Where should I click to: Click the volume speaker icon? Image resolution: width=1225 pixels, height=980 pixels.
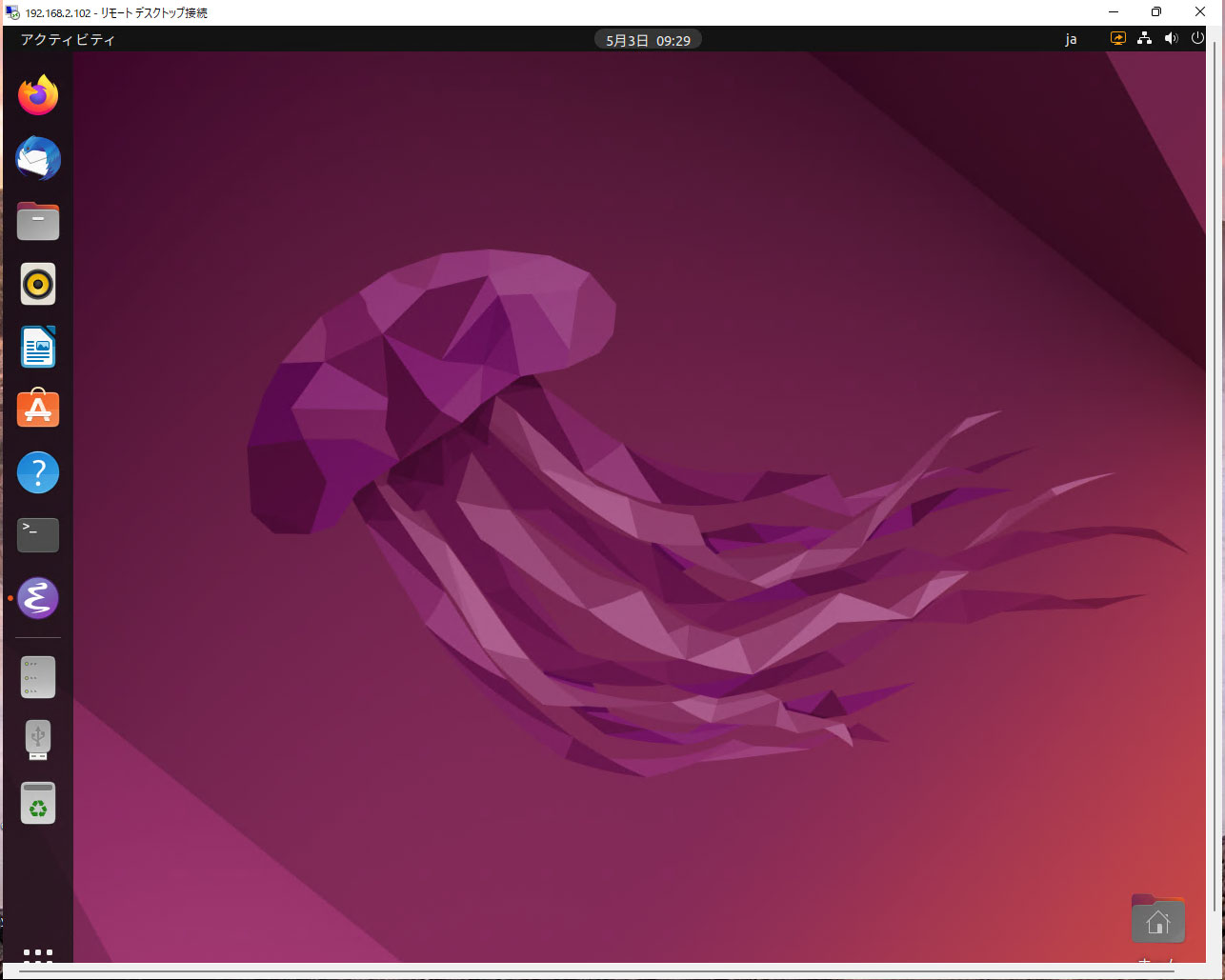(x=1171, y=39)
